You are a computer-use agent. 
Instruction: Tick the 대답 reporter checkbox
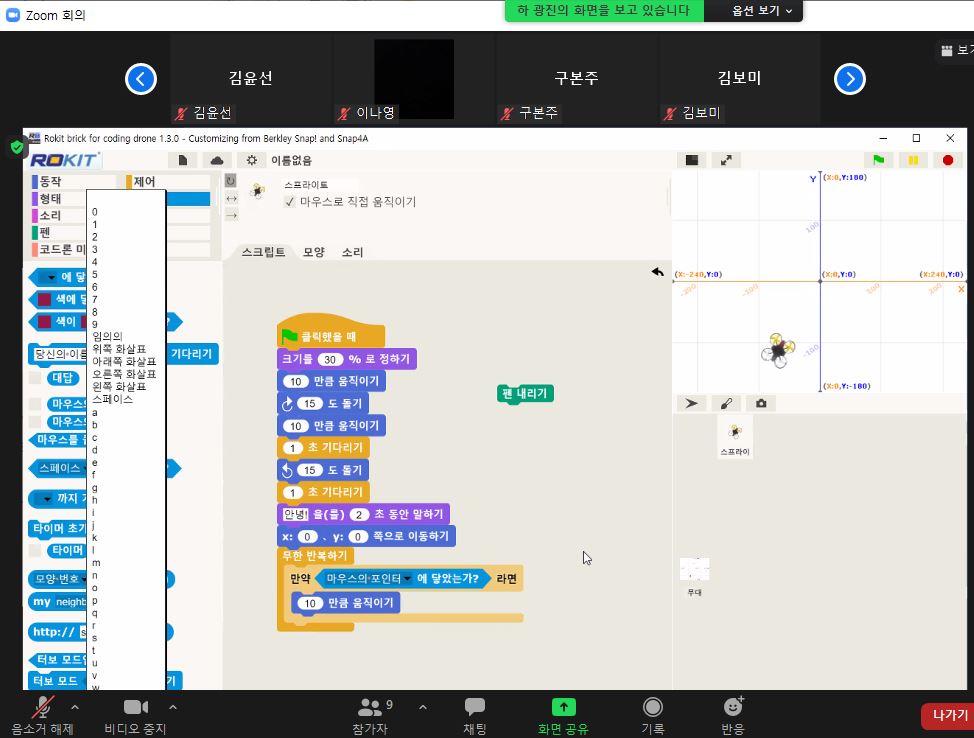click(x=35, y=377)
